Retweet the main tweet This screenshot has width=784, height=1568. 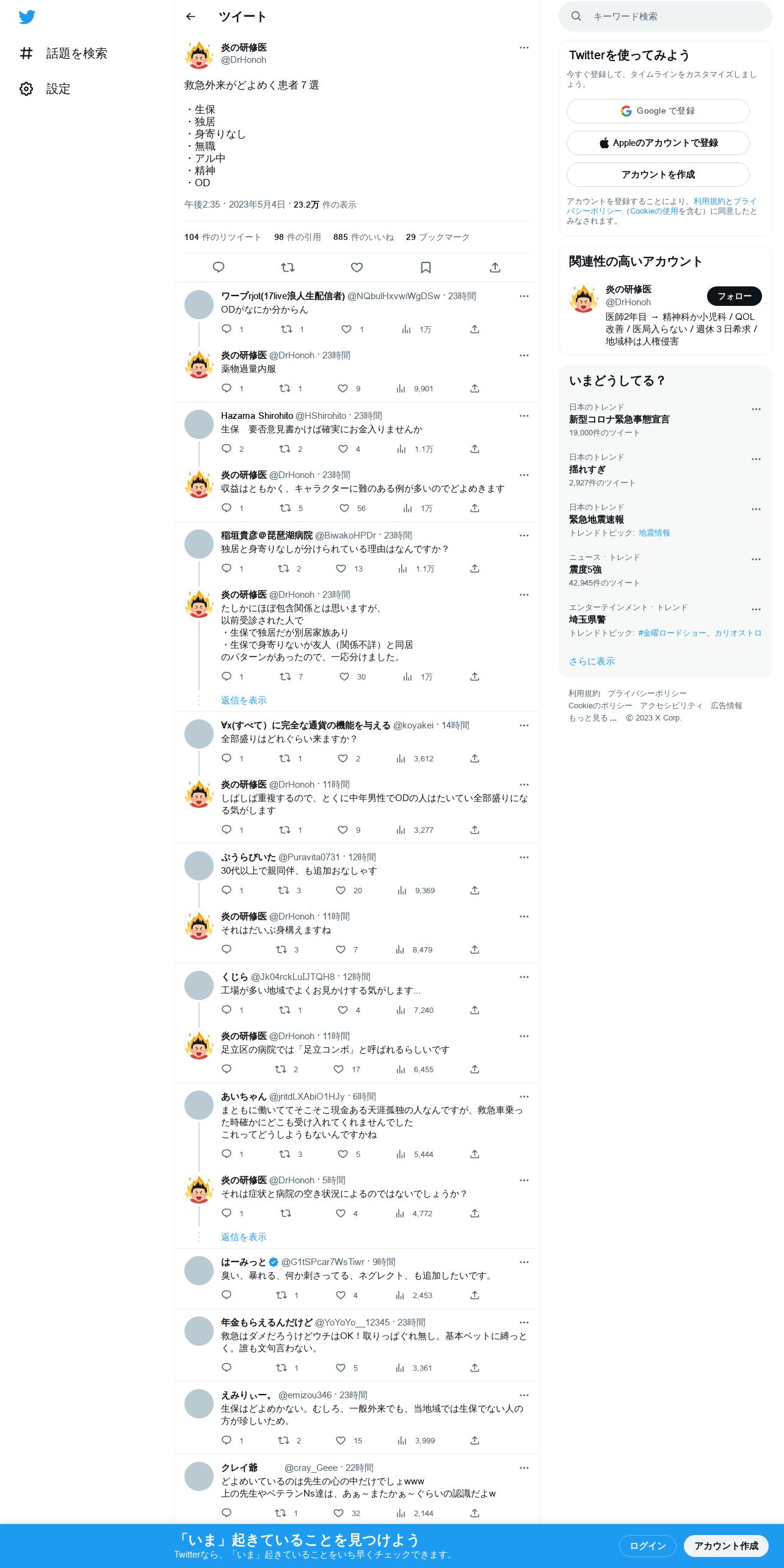point(288,267)
